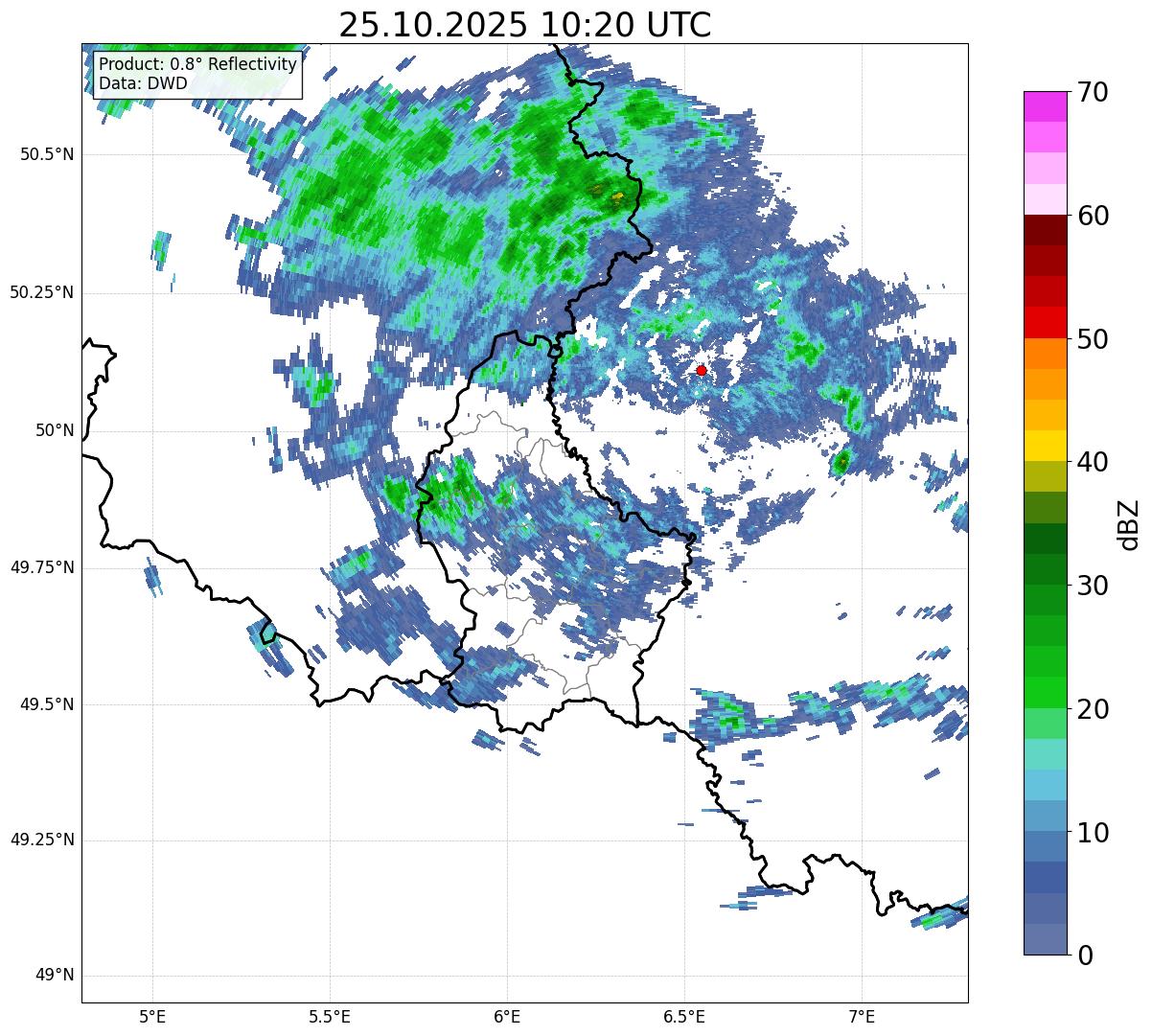This screenshot has width=1152, height=1036.
Task: Click the bright yellow colorbar segment above 40
Action: tap(1045, 446)
